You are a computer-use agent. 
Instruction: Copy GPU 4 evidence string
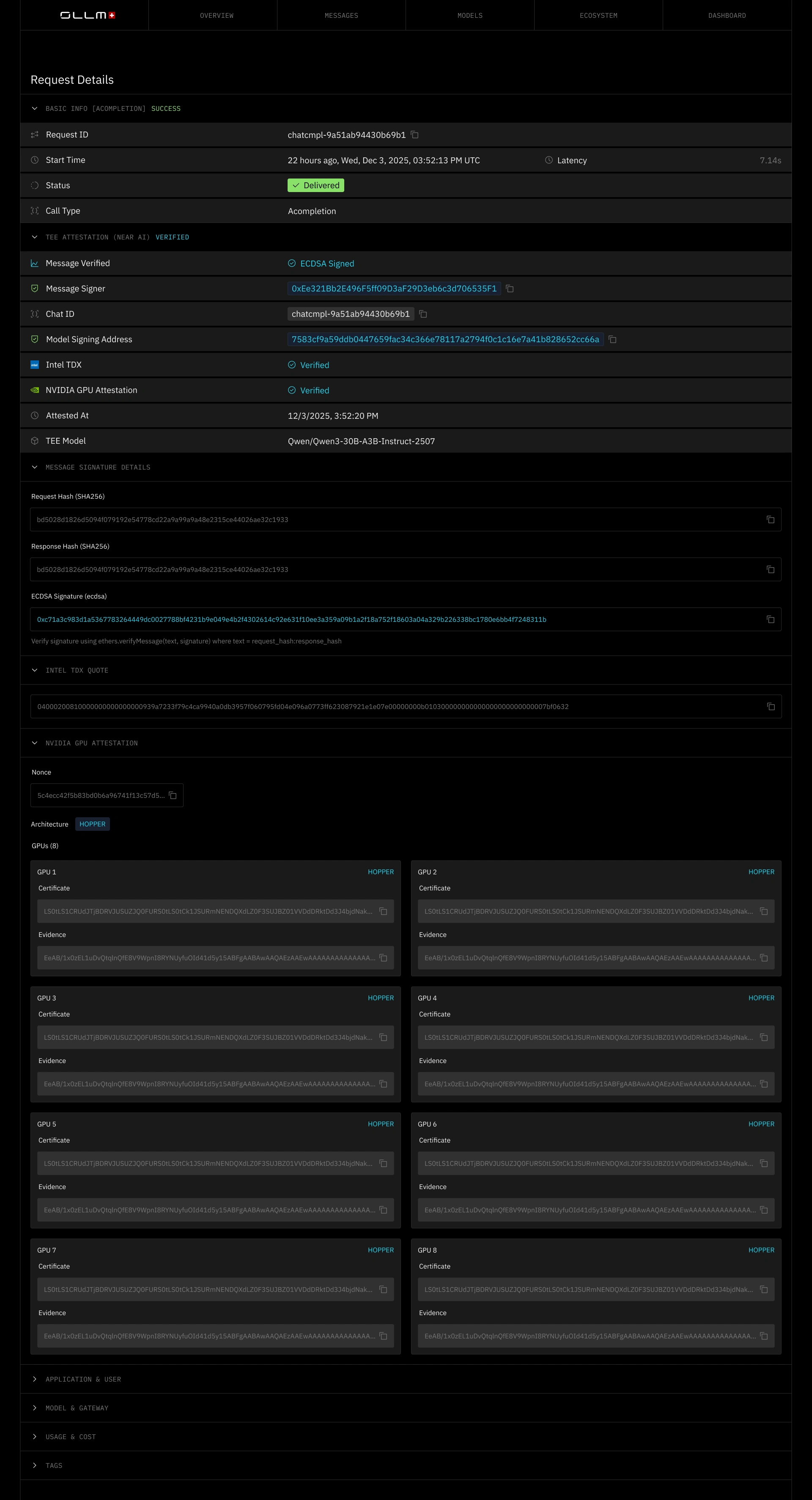coord(764,1084)
